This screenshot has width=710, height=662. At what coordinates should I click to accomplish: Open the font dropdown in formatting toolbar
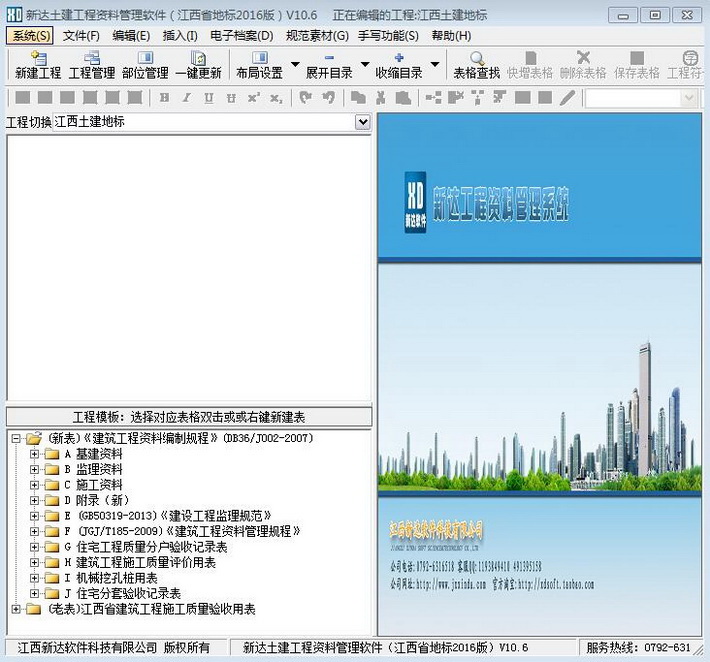click(x=688, y=98)
